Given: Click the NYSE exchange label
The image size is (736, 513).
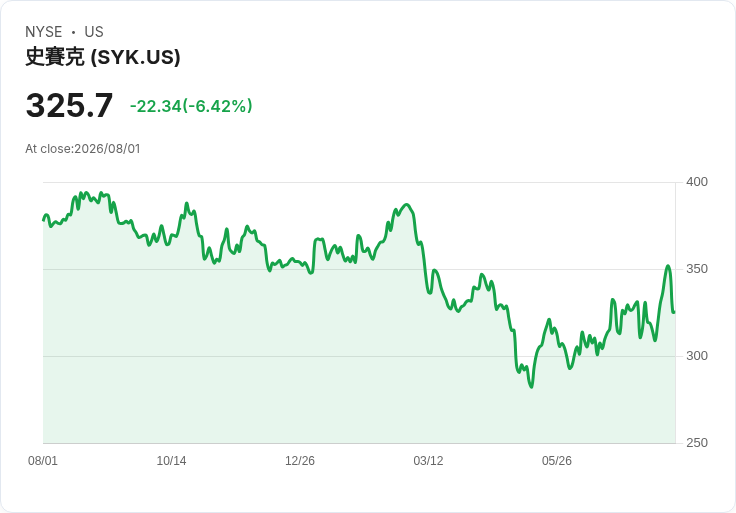Looking at the screenshot, I should [44, 32].
